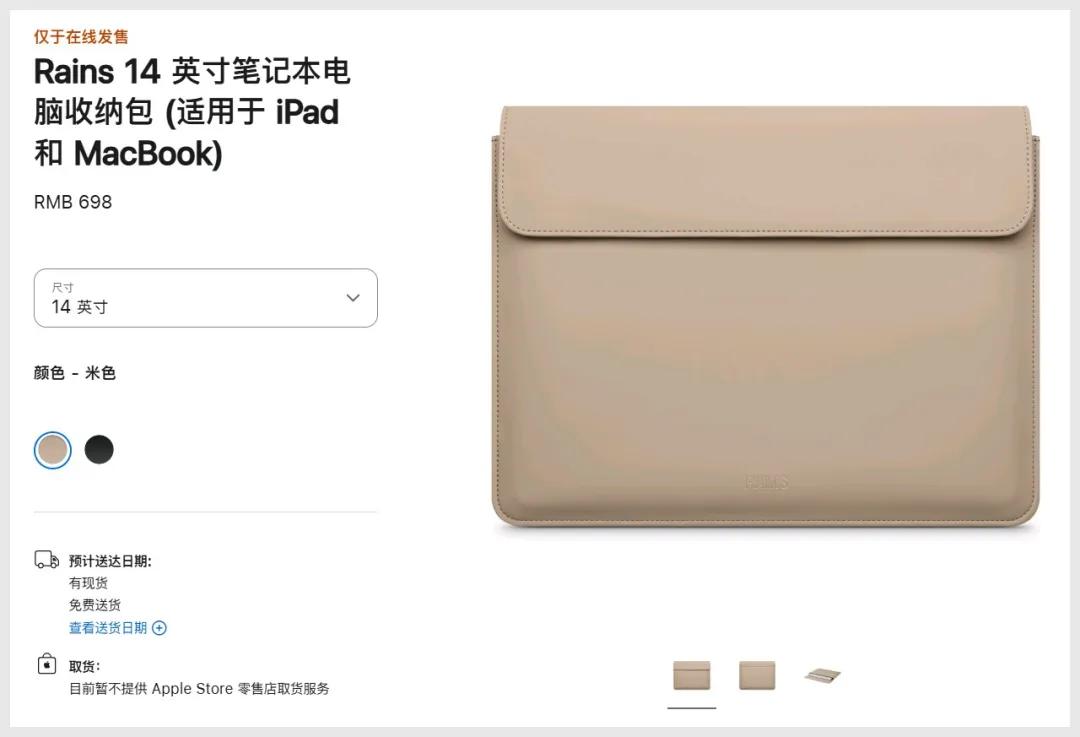Image resolution: width=1080 pixels, height=737 pixels.
Task: Click the plus circle icon beside 查看送货日期
Action: [x=159, y=628]
